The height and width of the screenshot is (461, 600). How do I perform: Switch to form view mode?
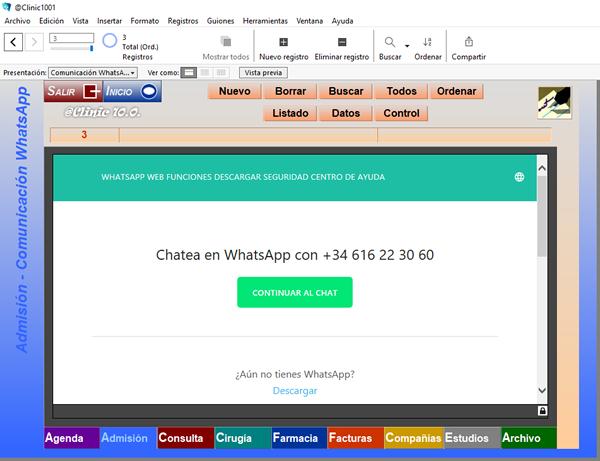(189, 72)
